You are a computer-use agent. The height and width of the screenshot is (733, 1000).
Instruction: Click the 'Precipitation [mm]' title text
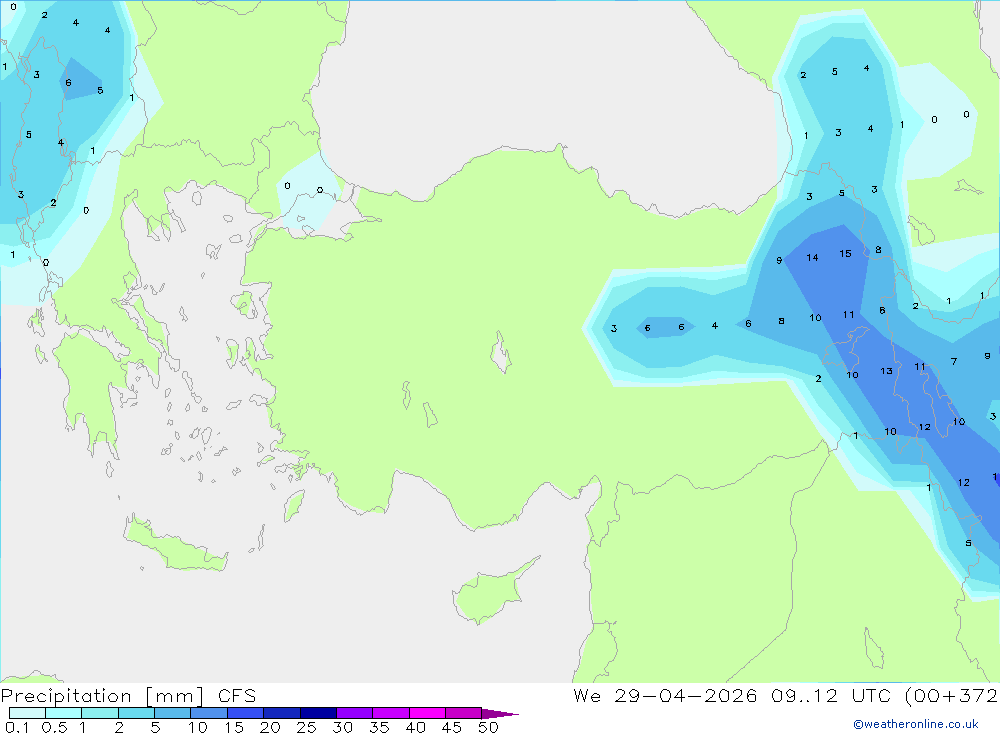coord(103,696)
